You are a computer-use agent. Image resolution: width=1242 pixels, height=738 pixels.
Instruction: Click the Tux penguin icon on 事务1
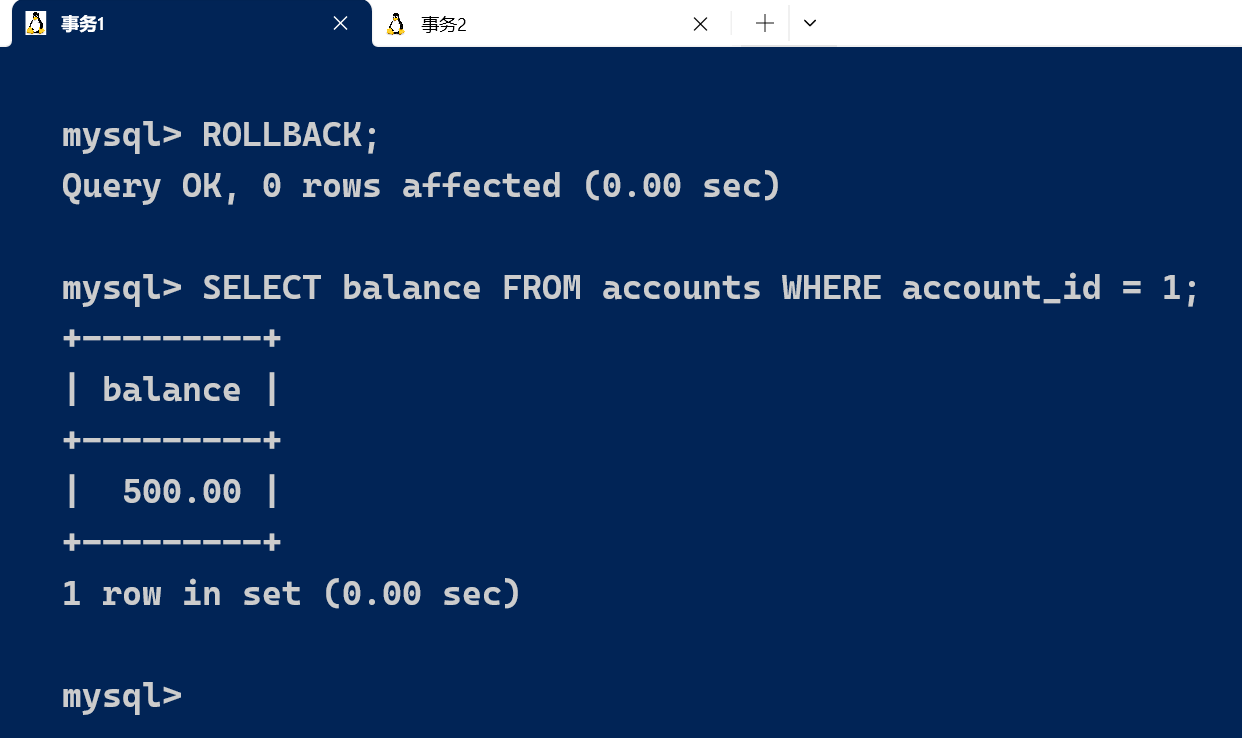pyautogui.click(x=36, y=23)
